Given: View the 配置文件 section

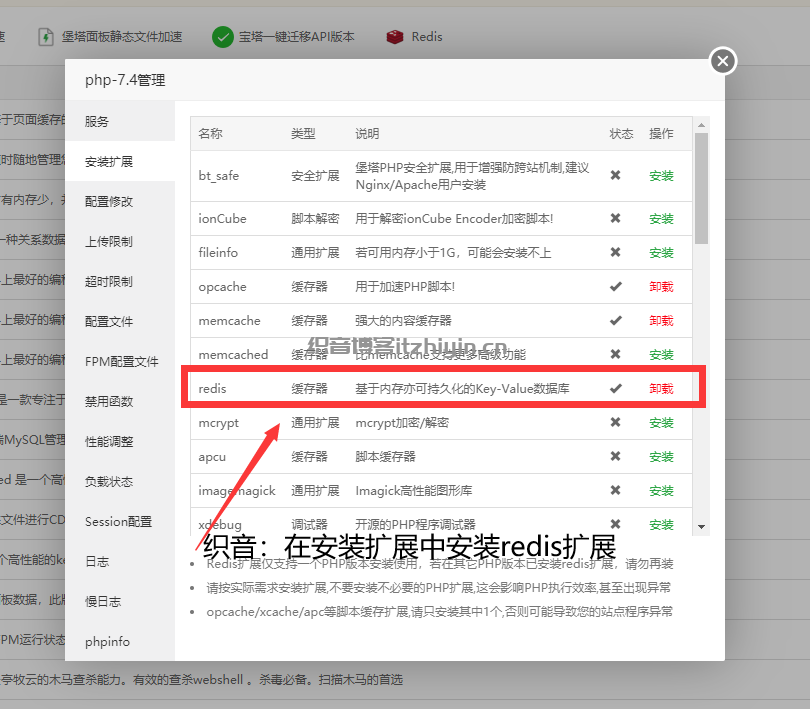Looking at the screenshot, I should pos(119,321).
